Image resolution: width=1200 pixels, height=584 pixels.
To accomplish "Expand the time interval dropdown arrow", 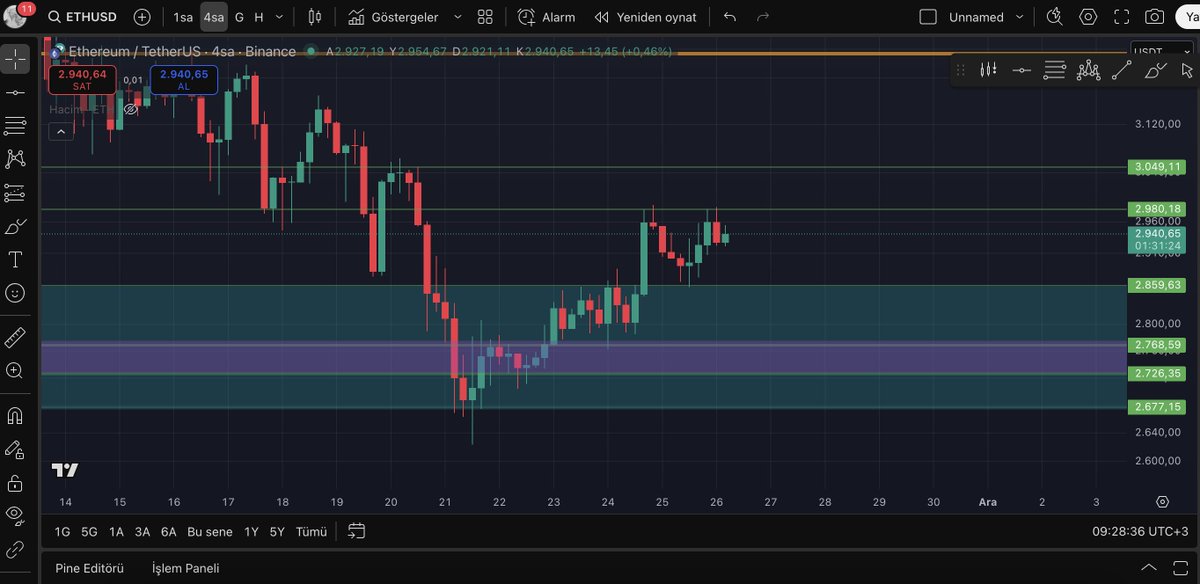I will [x=279, y=17].
